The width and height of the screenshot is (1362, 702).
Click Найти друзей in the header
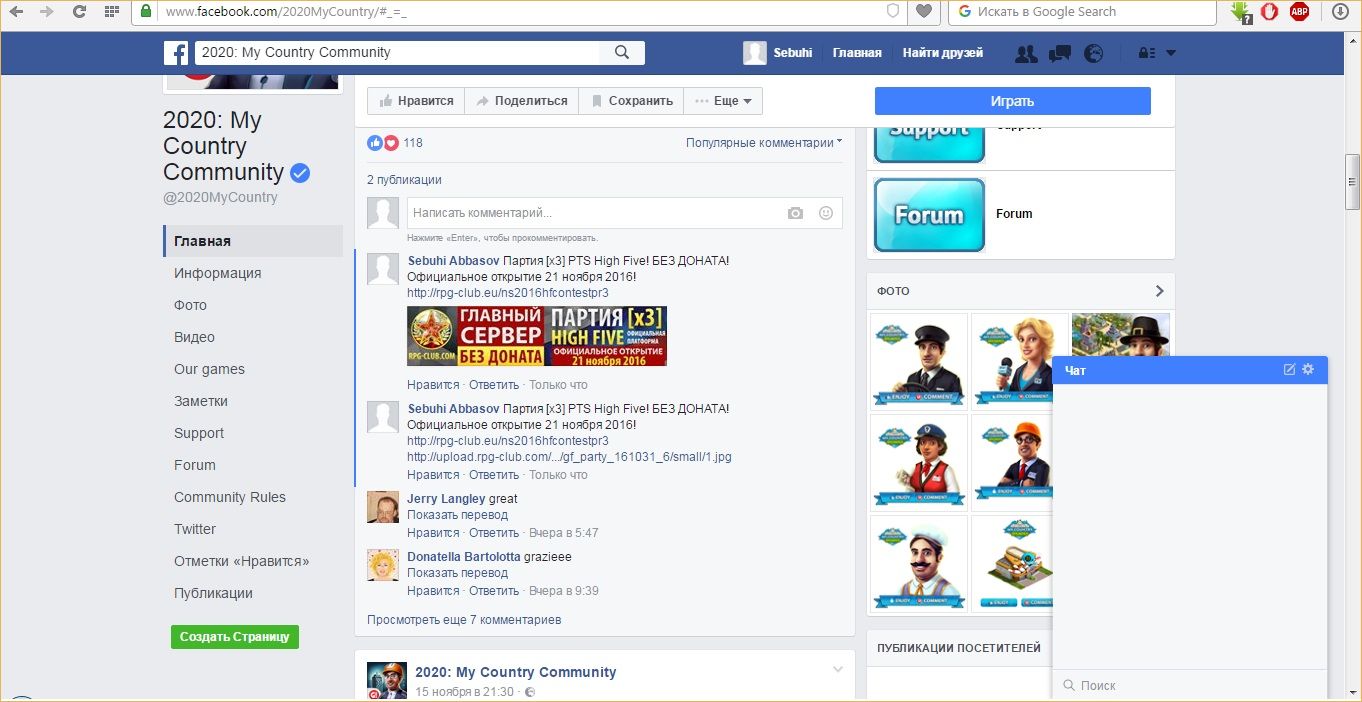coord(942,53)
